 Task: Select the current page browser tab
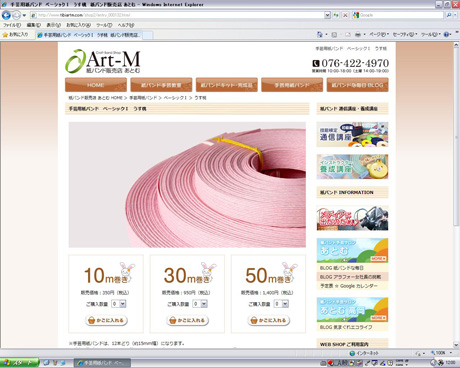(x=89, y=35)
